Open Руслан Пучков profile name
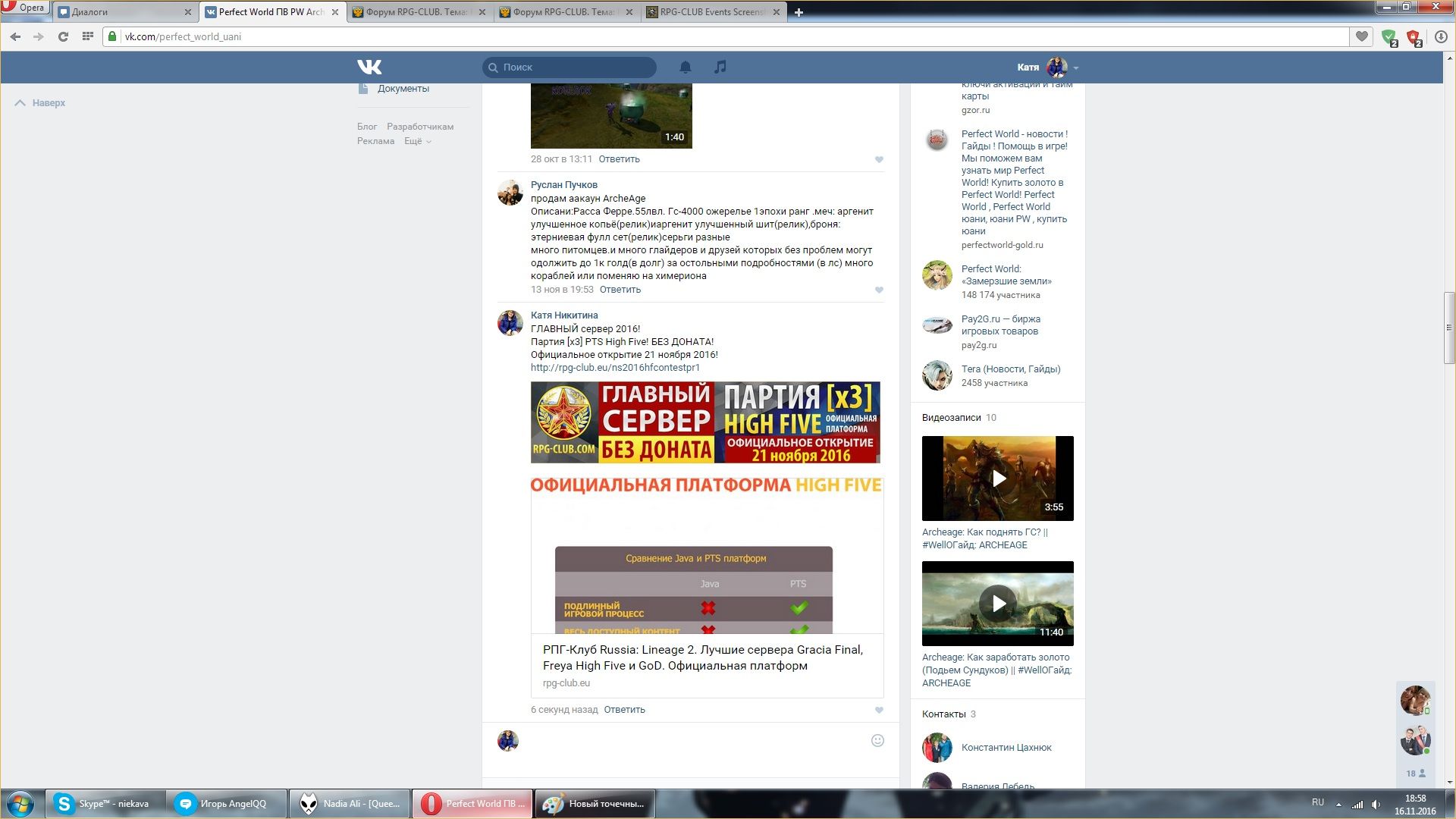The image size is (1456, 819). (563, 185)
